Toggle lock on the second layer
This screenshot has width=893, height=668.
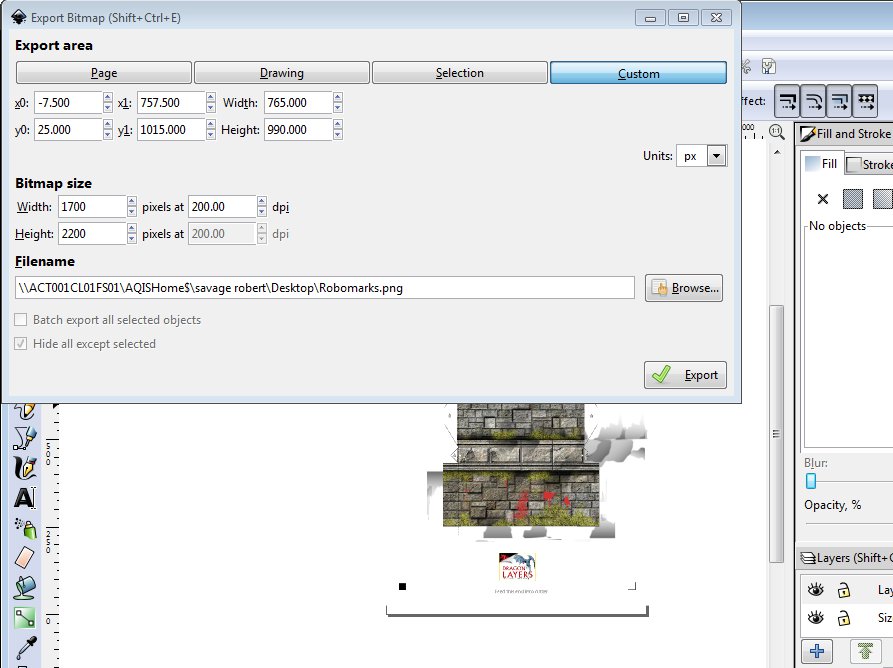(x=844, y=617)
